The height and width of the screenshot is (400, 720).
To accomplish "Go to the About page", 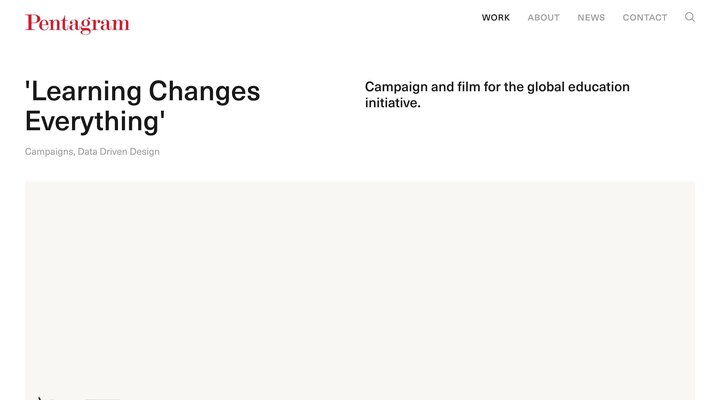I will 543,18.
